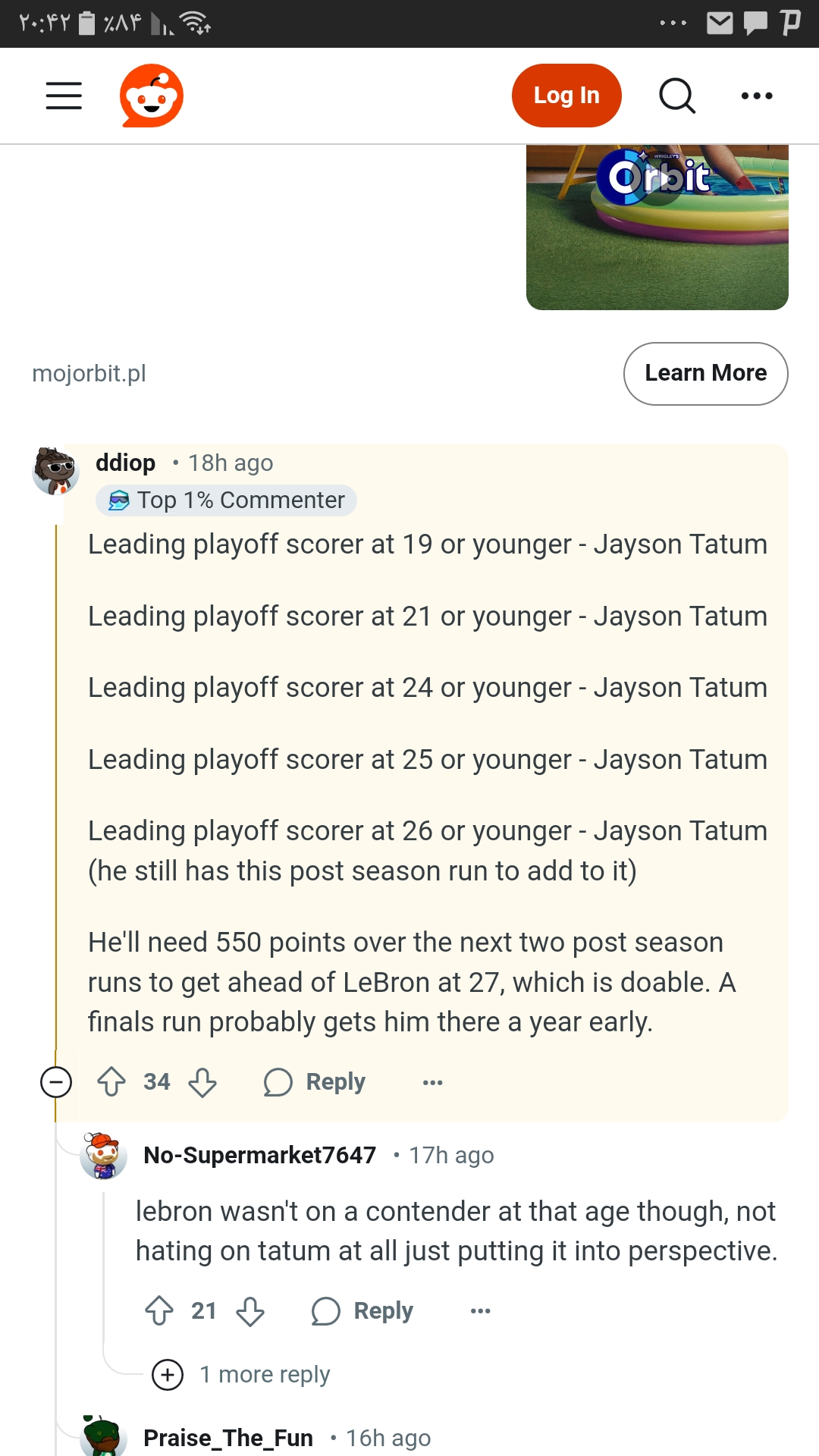Image resolution: width=819 pixels, height=1456 pixels.
Task: Downvote ddiop's comment
Action: click(x=202, y=1082)
